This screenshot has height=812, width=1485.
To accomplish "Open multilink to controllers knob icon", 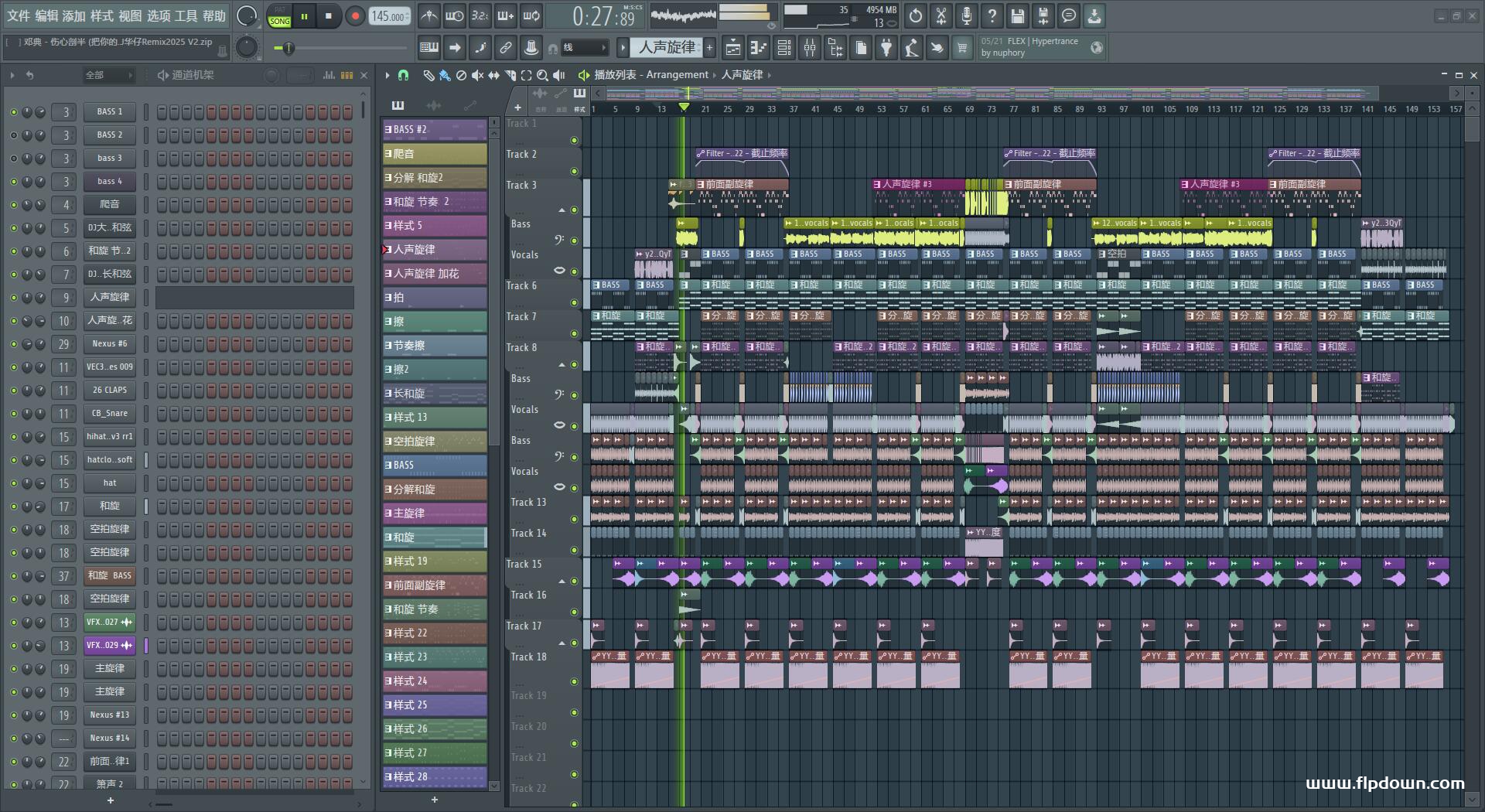I will (x=531, y=48).
